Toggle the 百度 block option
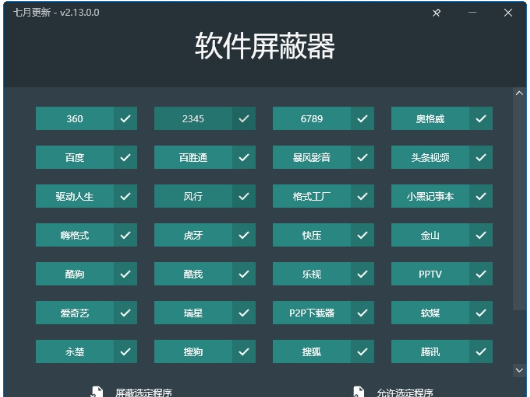 coord(87,157)
